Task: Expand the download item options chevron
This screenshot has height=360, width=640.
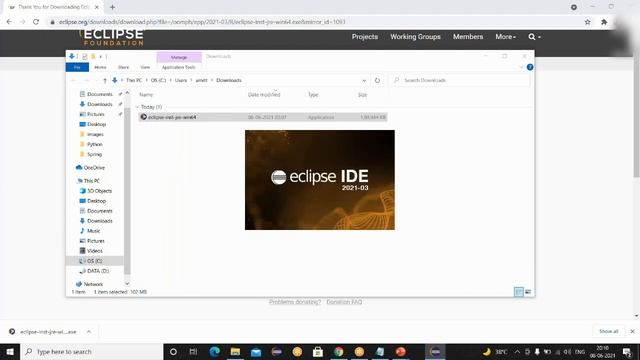Action: [x=89, y=332]
